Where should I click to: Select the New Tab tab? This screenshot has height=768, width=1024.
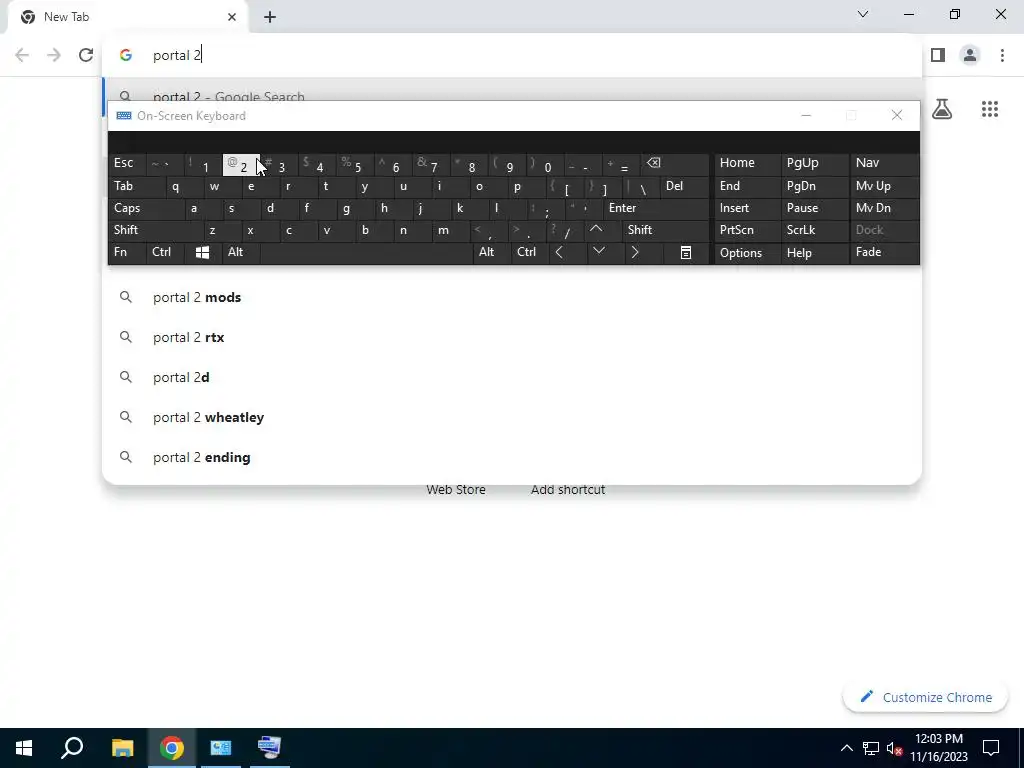[x=128, y=17]
